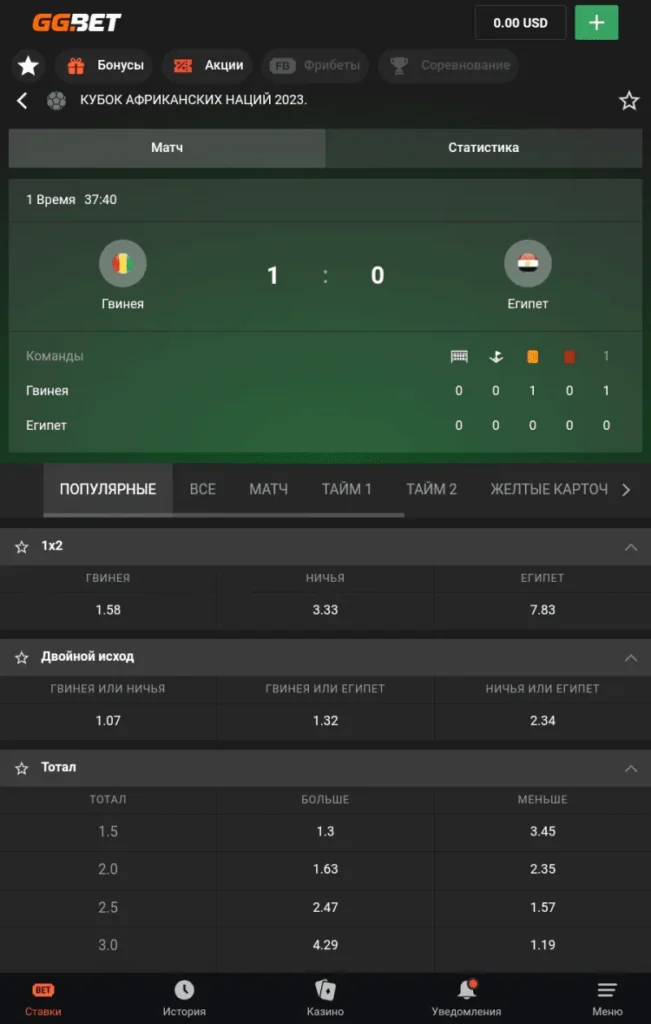Viewport: 651px width, 1024px height.
Task: Open the История clock icon
Action: point(184,990)
